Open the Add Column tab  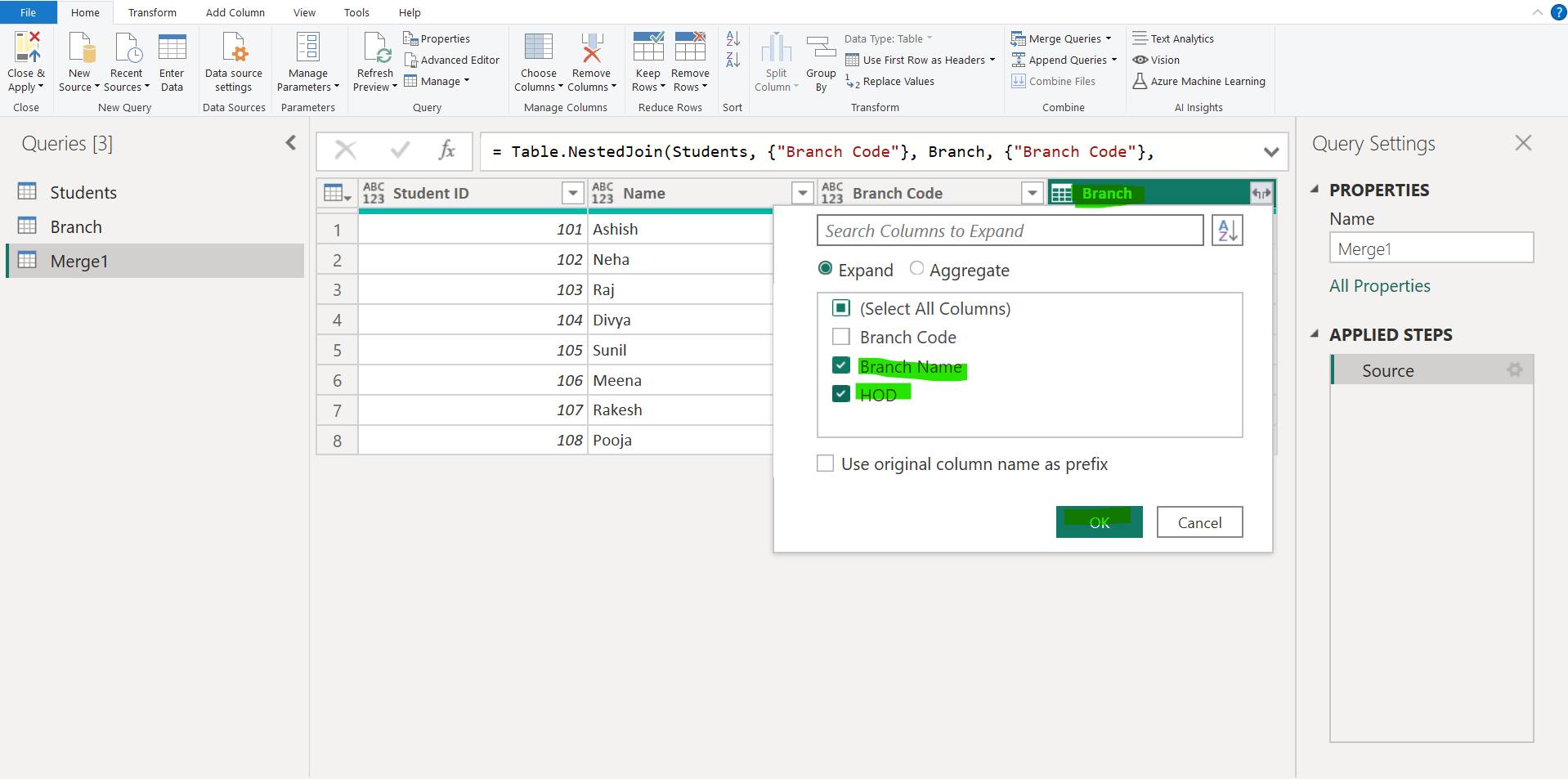pos(235,12)
